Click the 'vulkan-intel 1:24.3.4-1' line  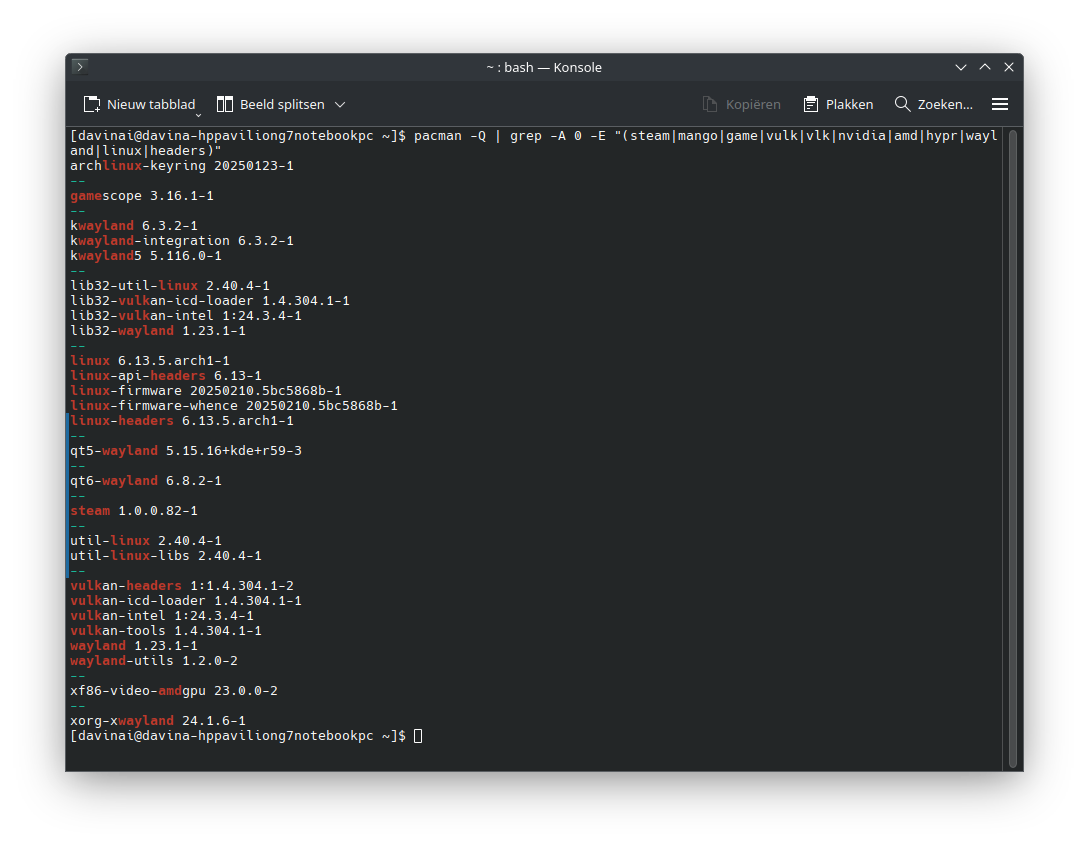coord(162,616)
